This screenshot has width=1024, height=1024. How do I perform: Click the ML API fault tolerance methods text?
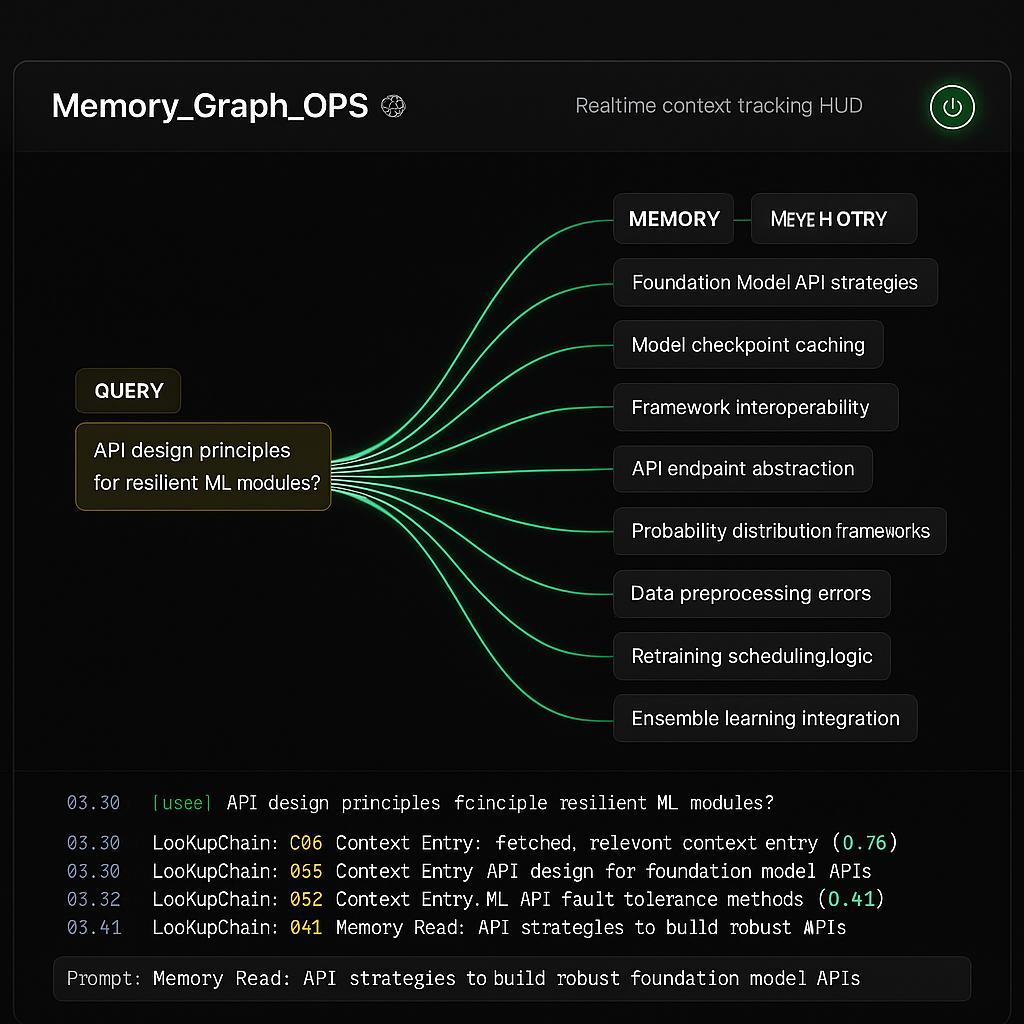click(x=645, y=899)
